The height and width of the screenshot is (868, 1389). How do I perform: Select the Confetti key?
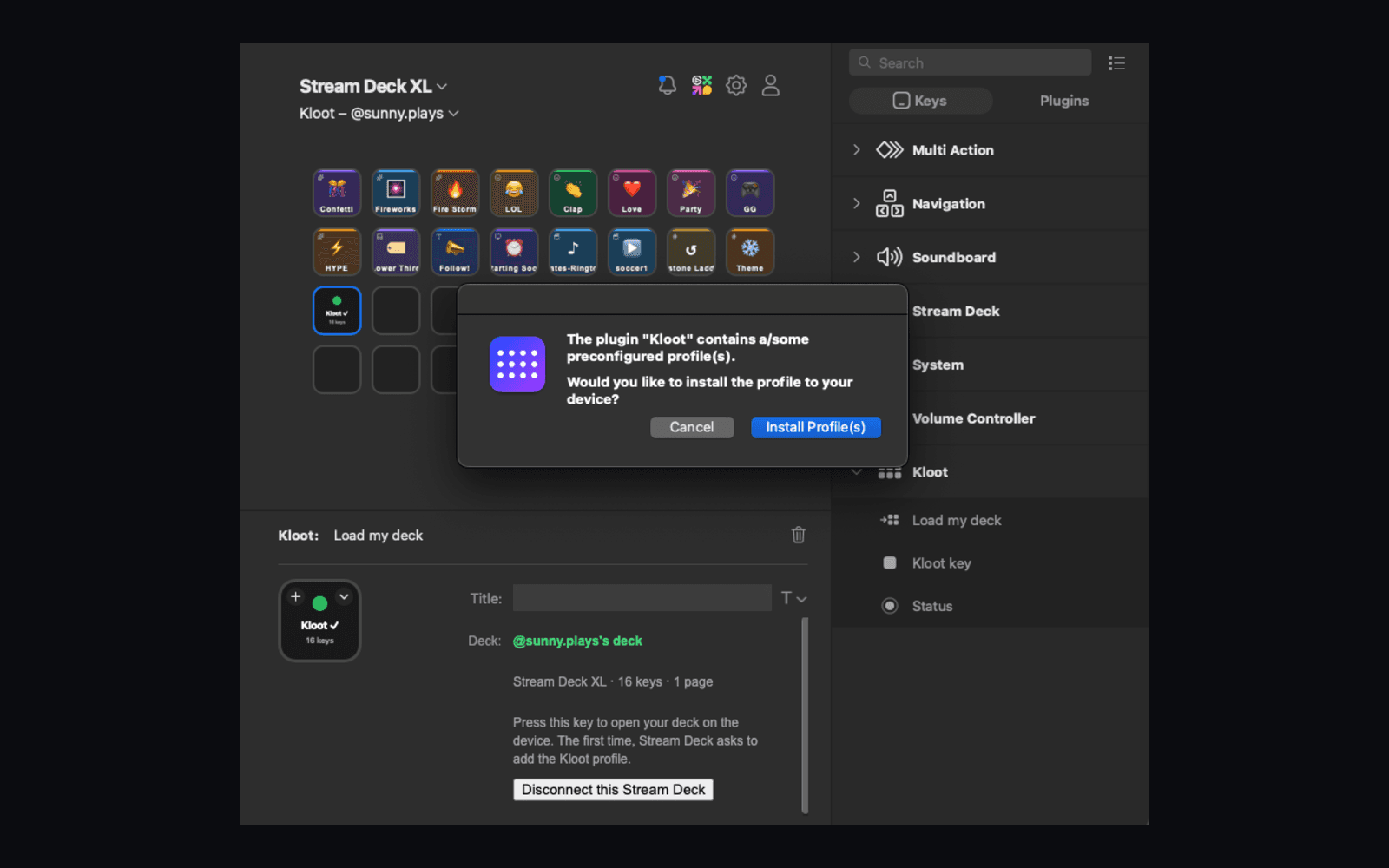click(337, 193)
